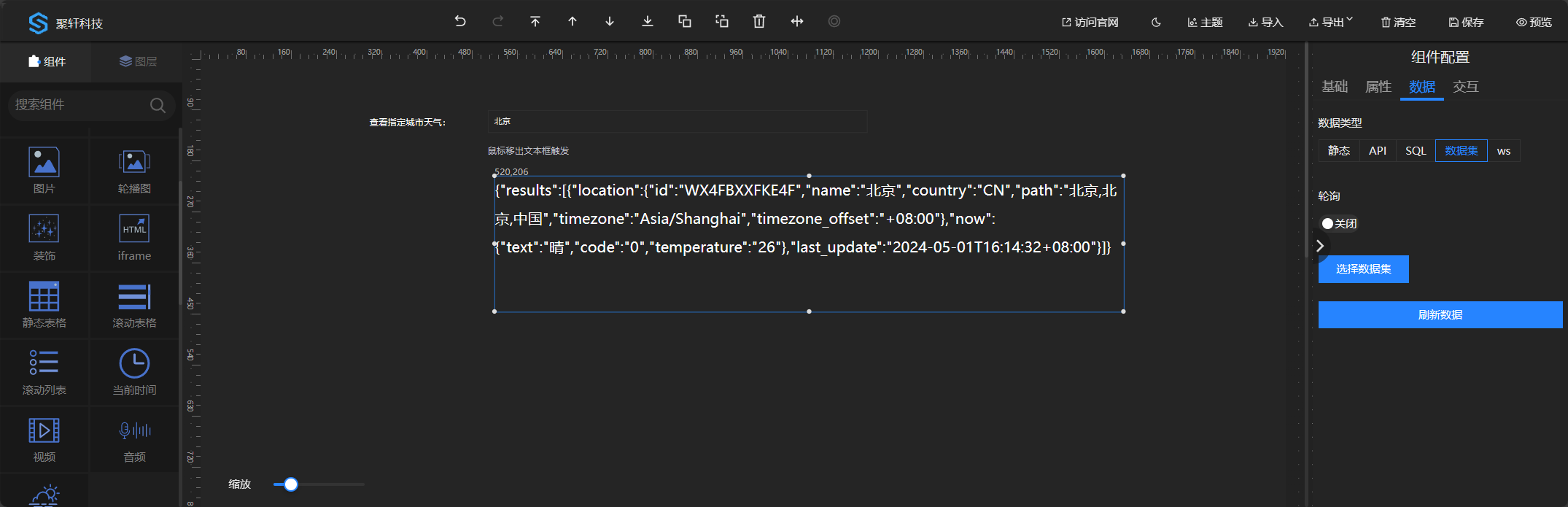
Task: Click the greyed-out redo arrow
Action: (x=498, y=21)
